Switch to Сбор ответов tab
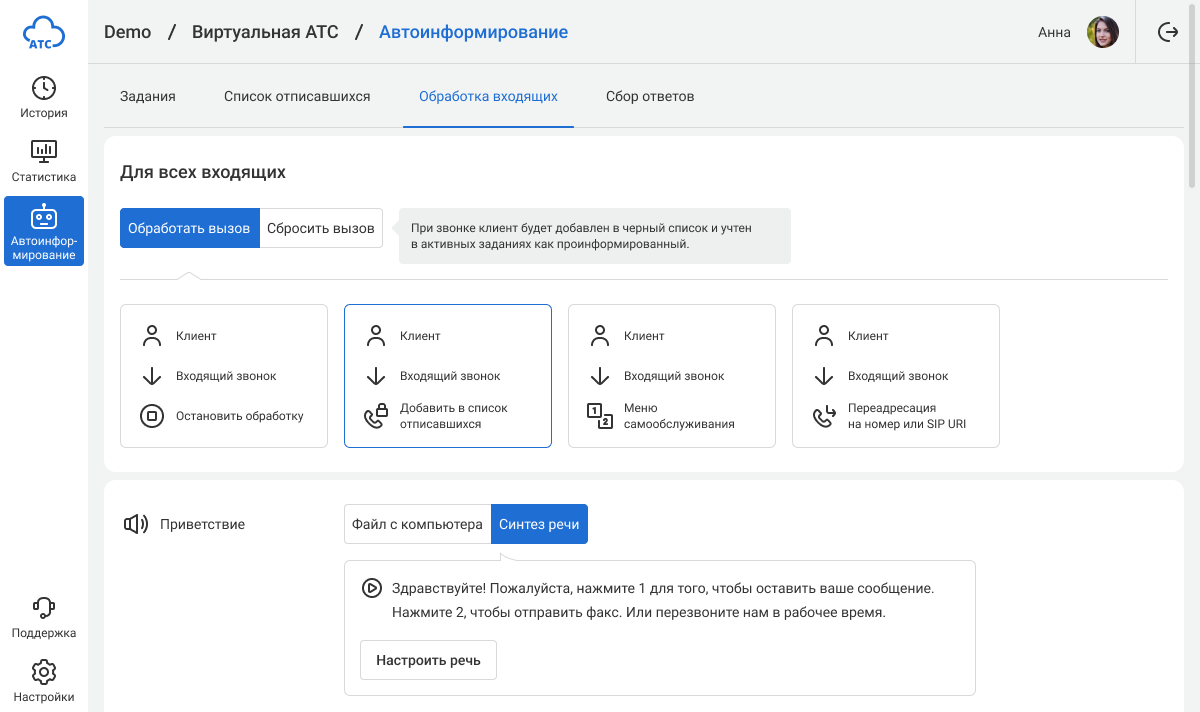The image size is (1200, 712). pos(650,97)
